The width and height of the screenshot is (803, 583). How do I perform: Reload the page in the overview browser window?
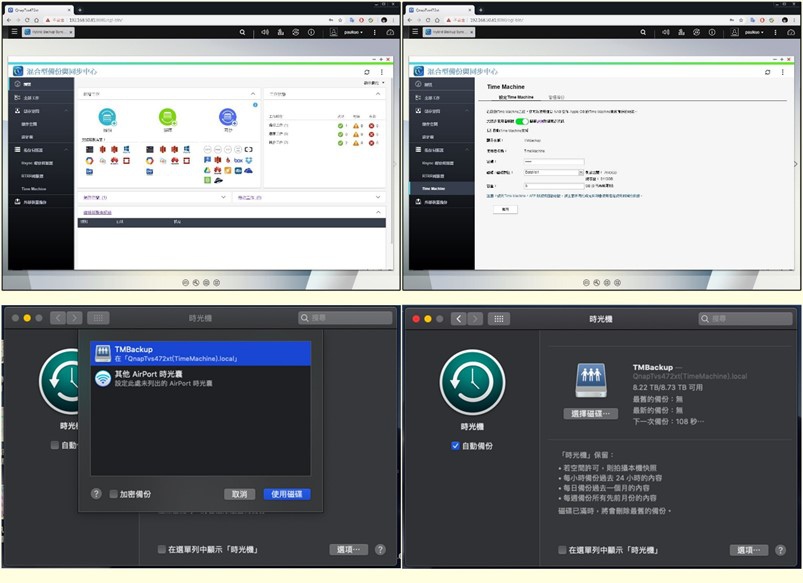[x=27, y=20]
